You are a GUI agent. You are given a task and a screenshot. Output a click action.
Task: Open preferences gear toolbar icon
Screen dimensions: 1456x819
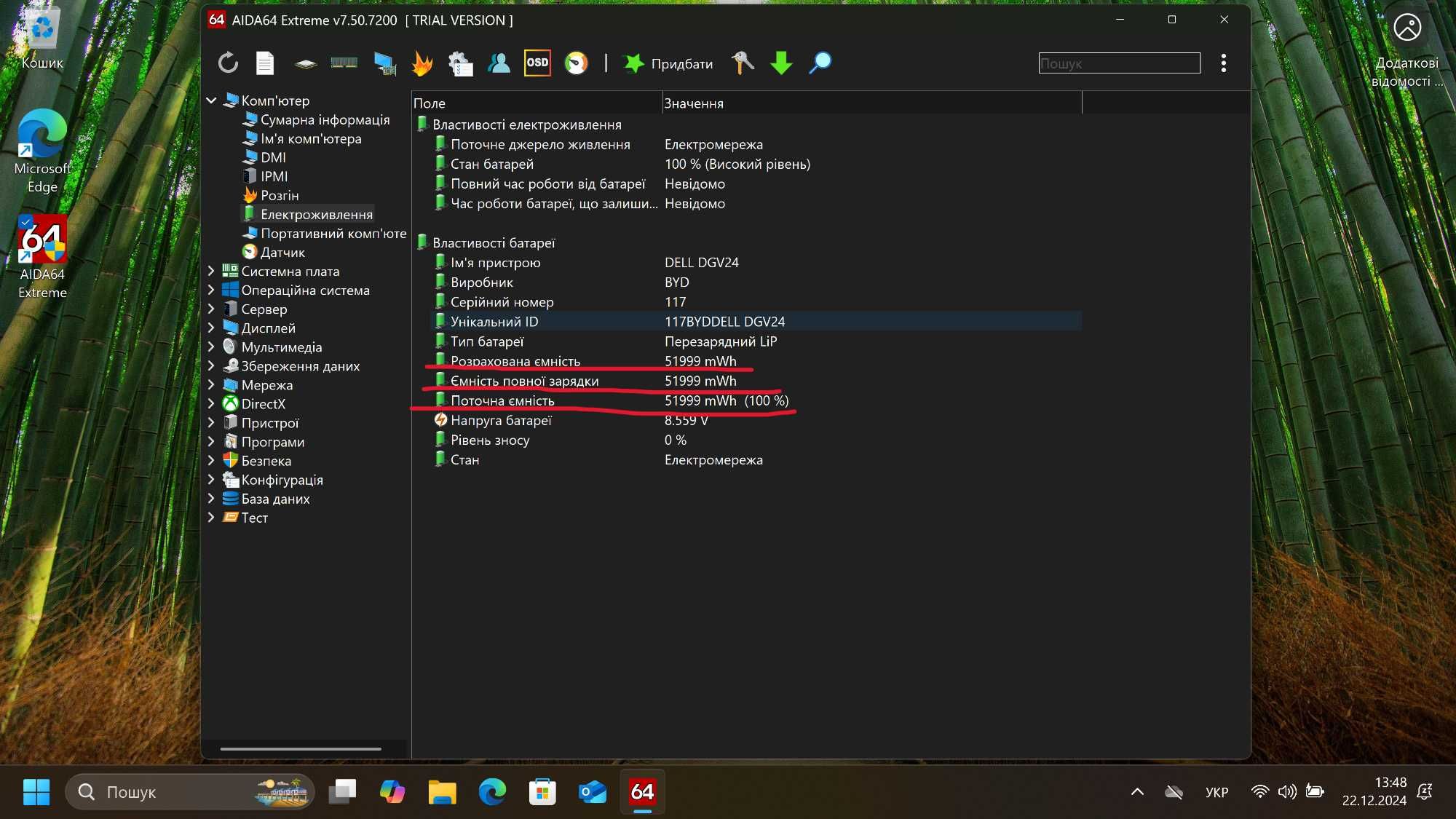pos(460,63)
